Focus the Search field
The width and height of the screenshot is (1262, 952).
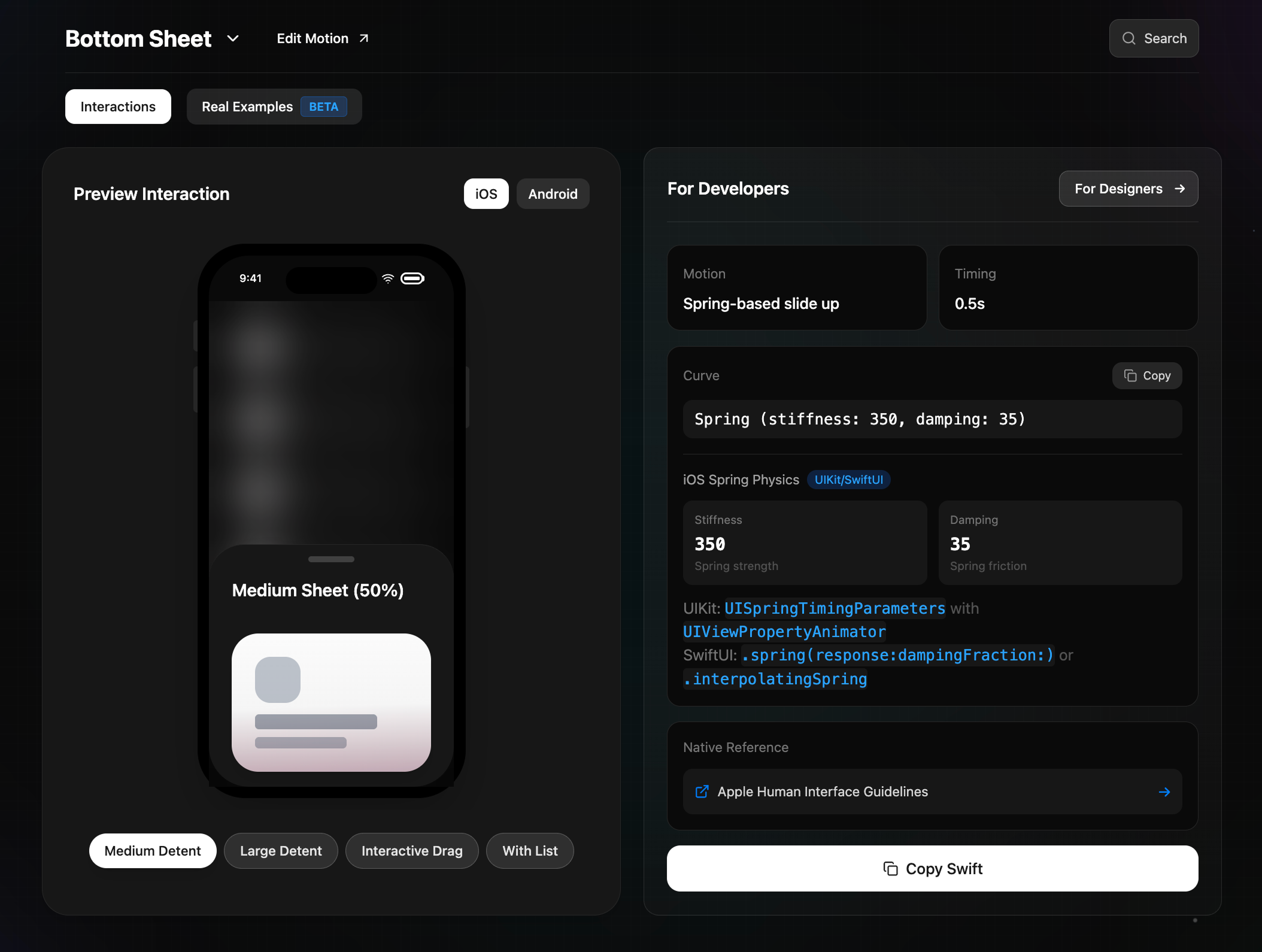click(1154, 38)
